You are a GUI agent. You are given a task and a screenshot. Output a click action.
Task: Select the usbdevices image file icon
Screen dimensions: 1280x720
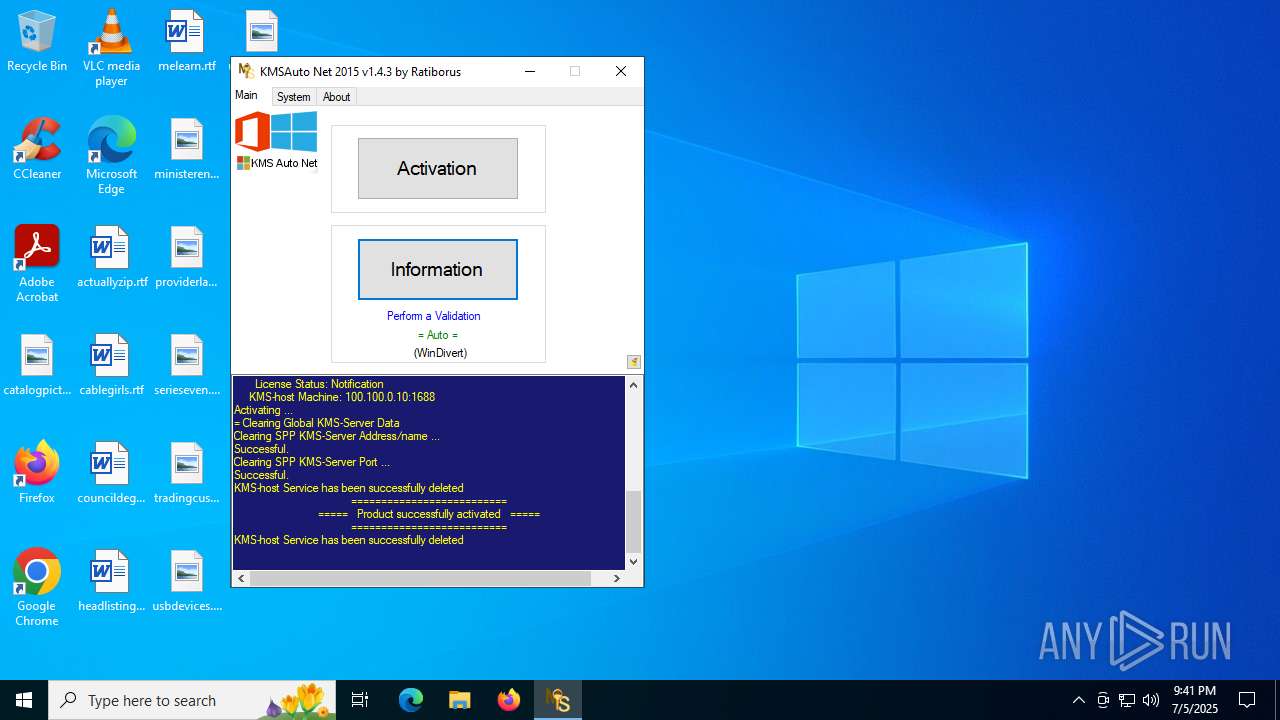[x=186, y=582]
